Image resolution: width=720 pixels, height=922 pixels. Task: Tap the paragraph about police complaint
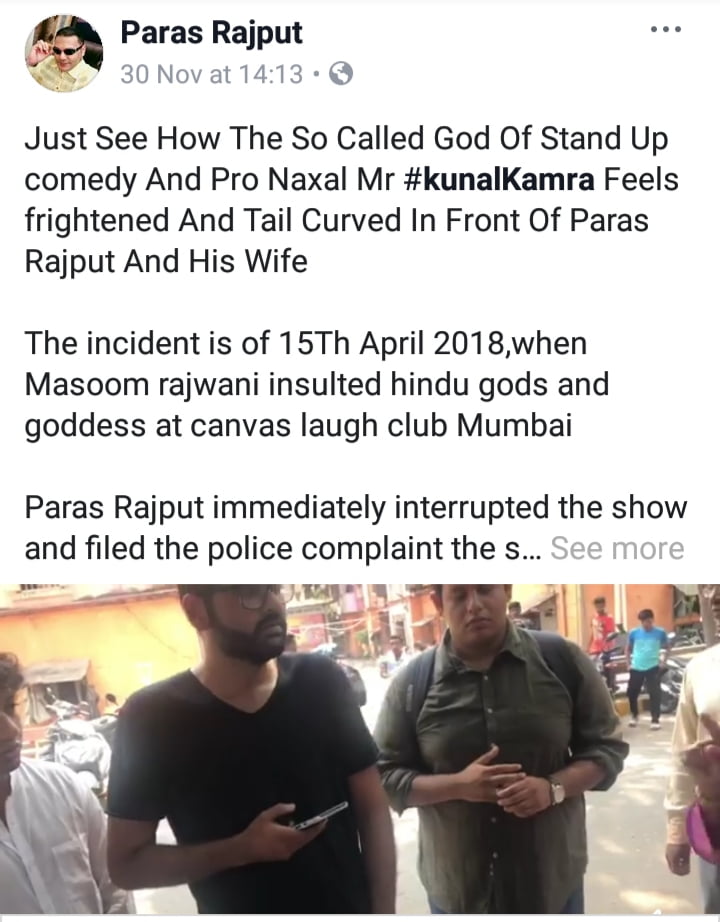click(x=355, y=528)
